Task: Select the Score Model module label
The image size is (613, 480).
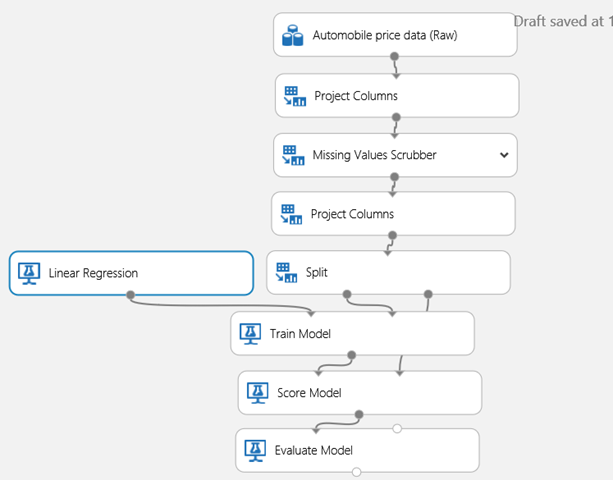Action: (309, 392)
